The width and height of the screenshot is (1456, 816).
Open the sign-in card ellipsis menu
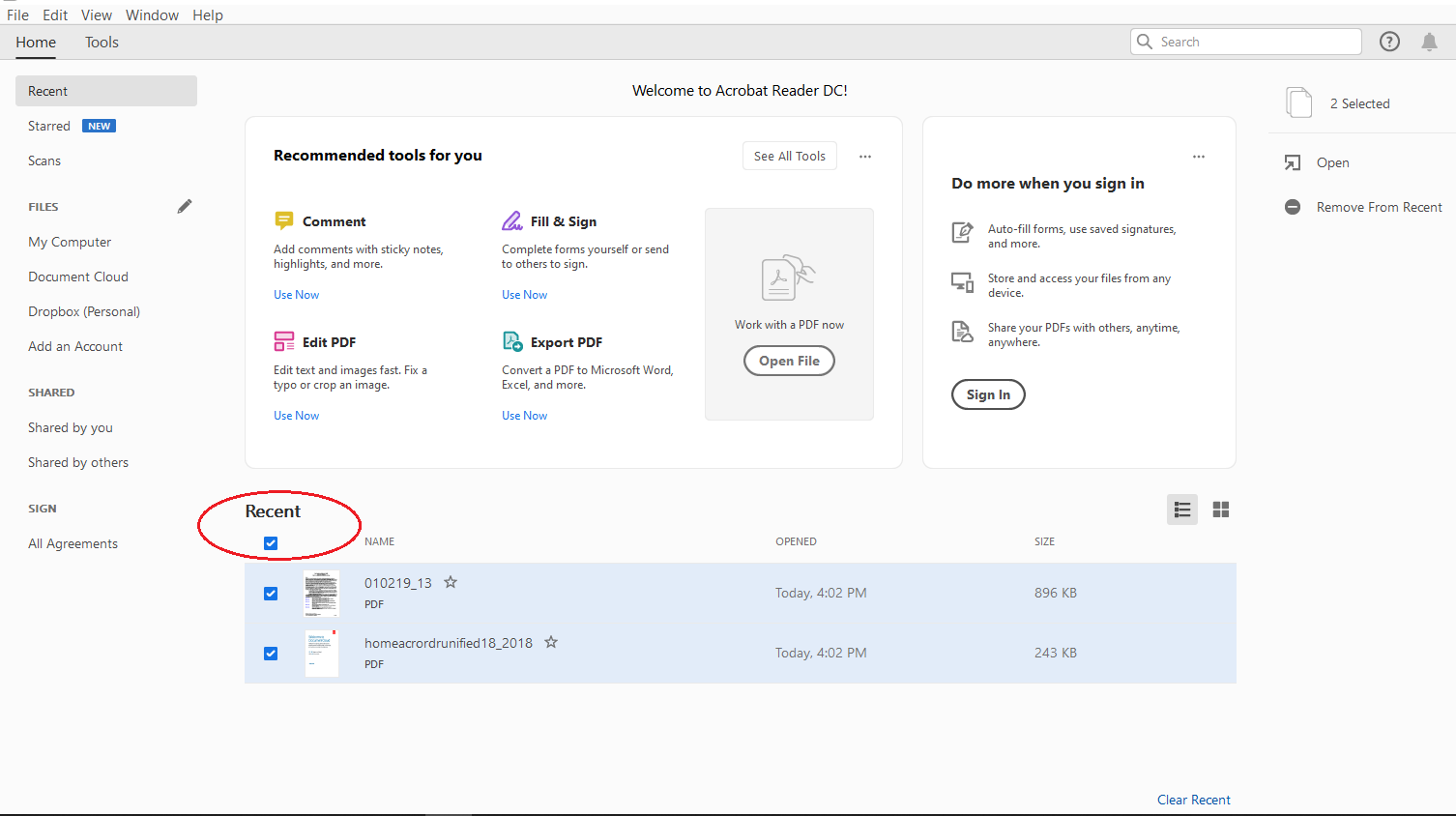[x=1199, y=157]
